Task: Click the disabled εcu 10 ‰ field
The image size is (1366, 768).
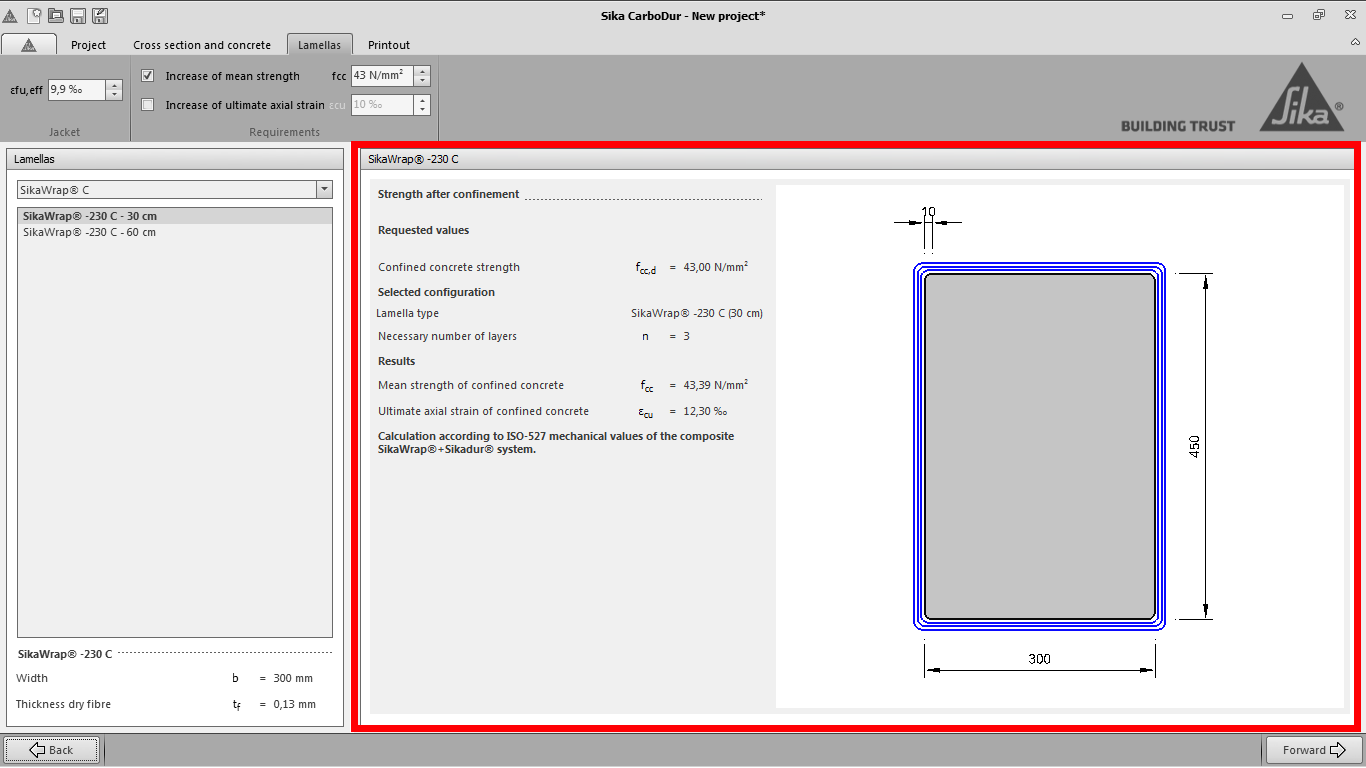Action: coord(382,104)
